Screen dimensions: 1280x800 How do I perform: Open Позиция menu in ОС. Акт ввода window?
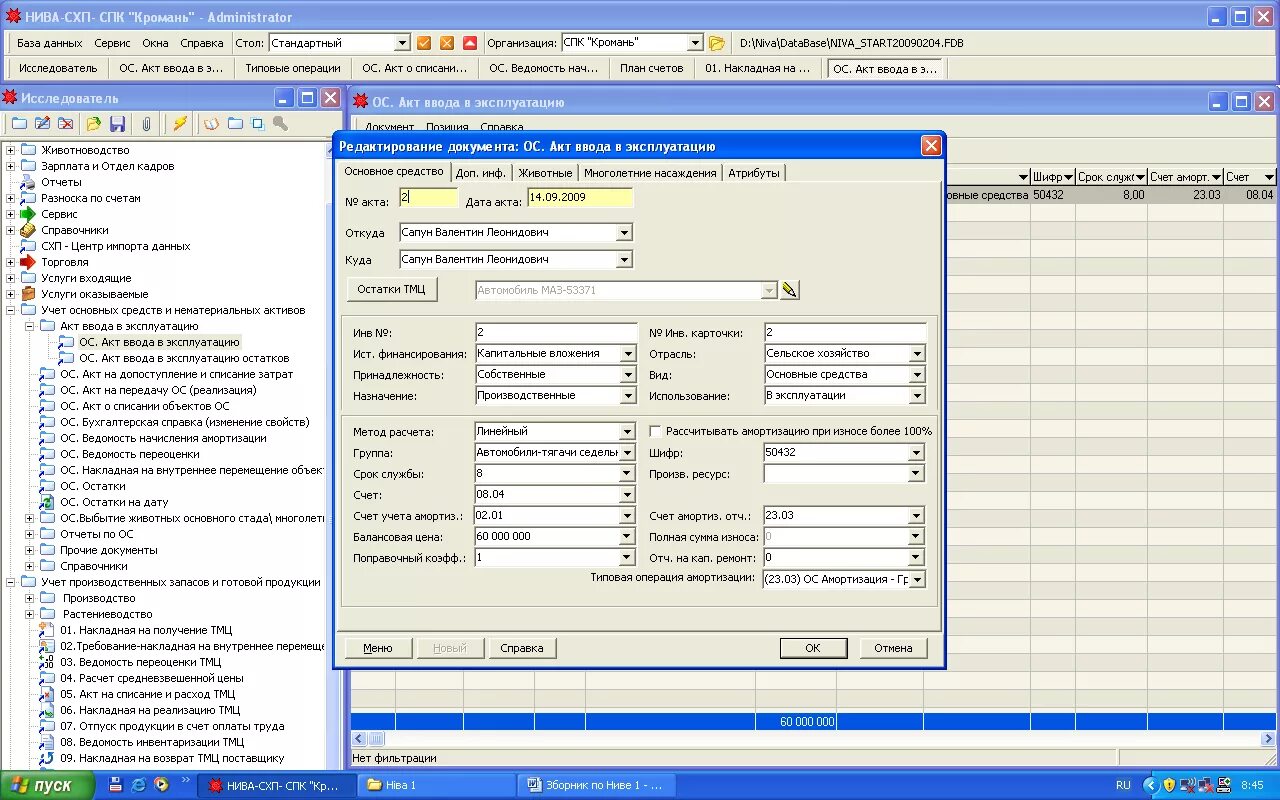click(447, 127)
